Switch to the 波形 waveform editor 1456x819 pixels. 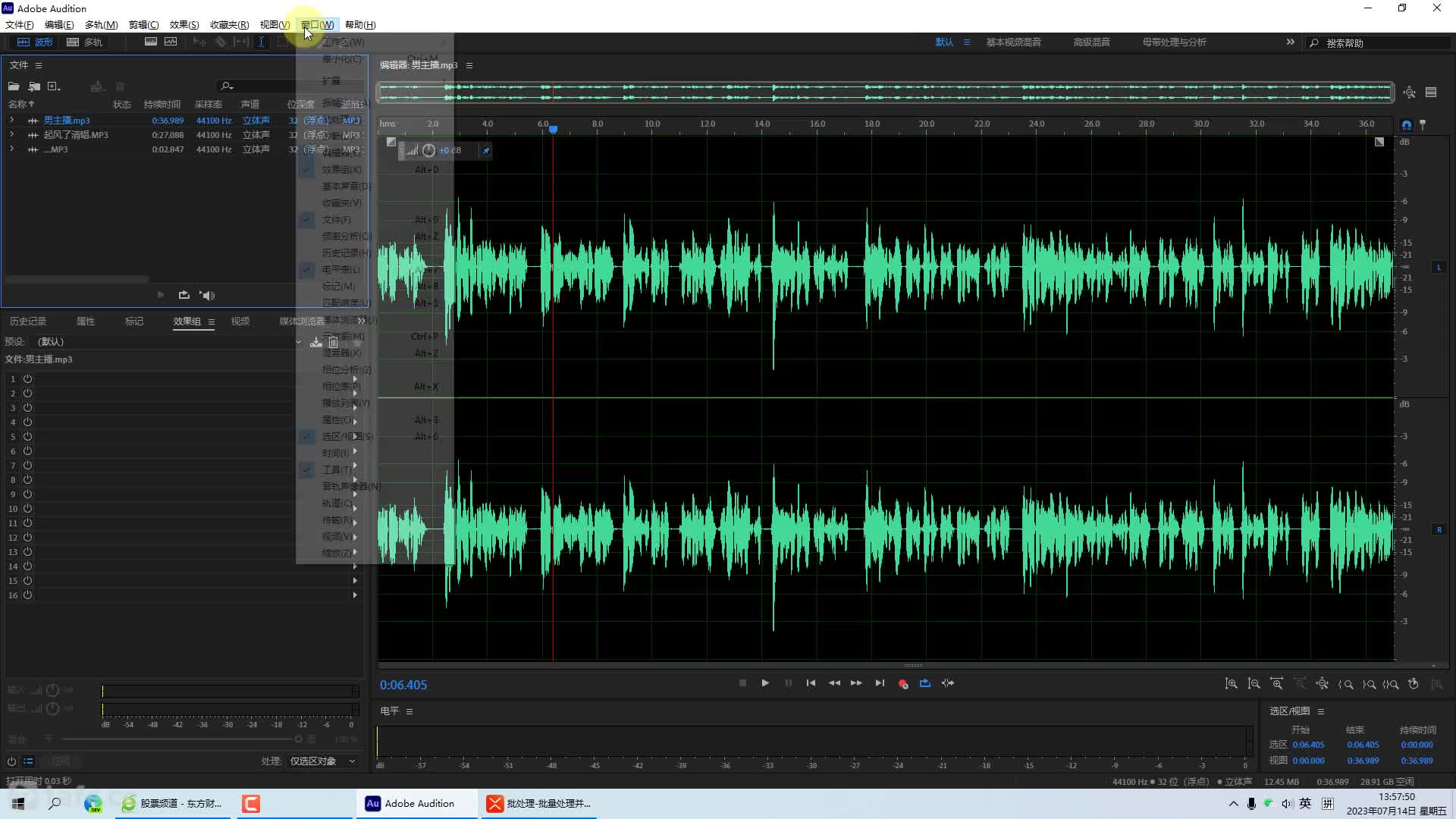[x=35, y=42]
